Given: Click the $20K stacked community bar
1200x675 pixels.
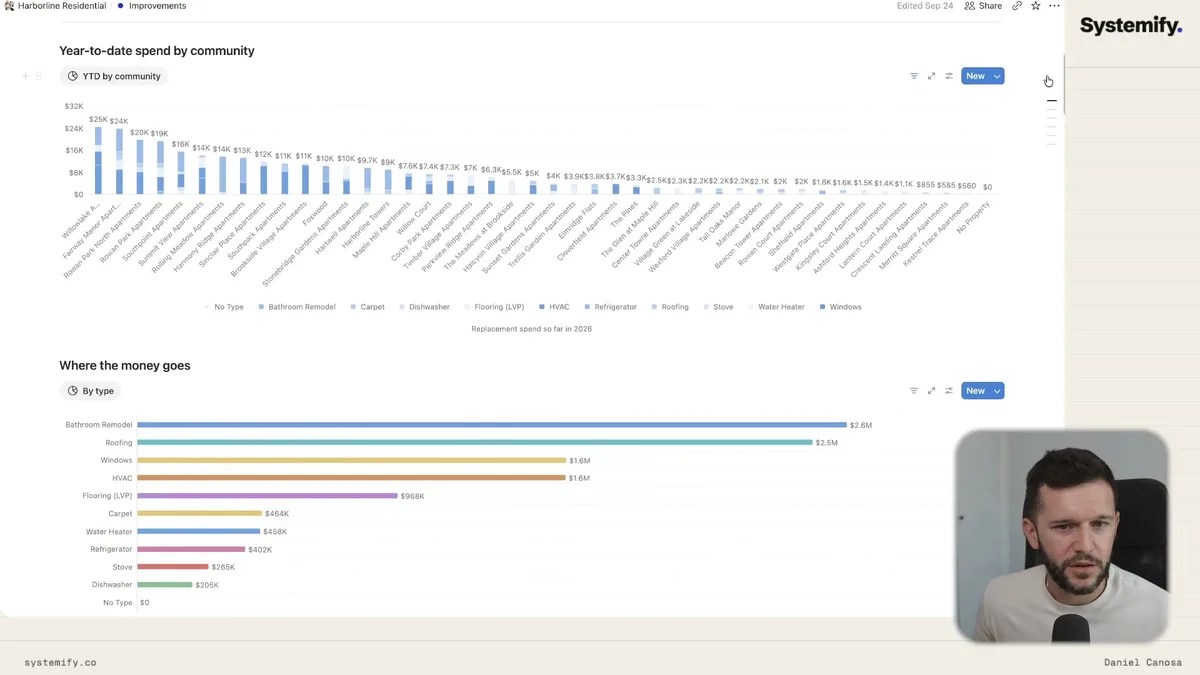Looking at the screenshot, I should pos(140,167).
